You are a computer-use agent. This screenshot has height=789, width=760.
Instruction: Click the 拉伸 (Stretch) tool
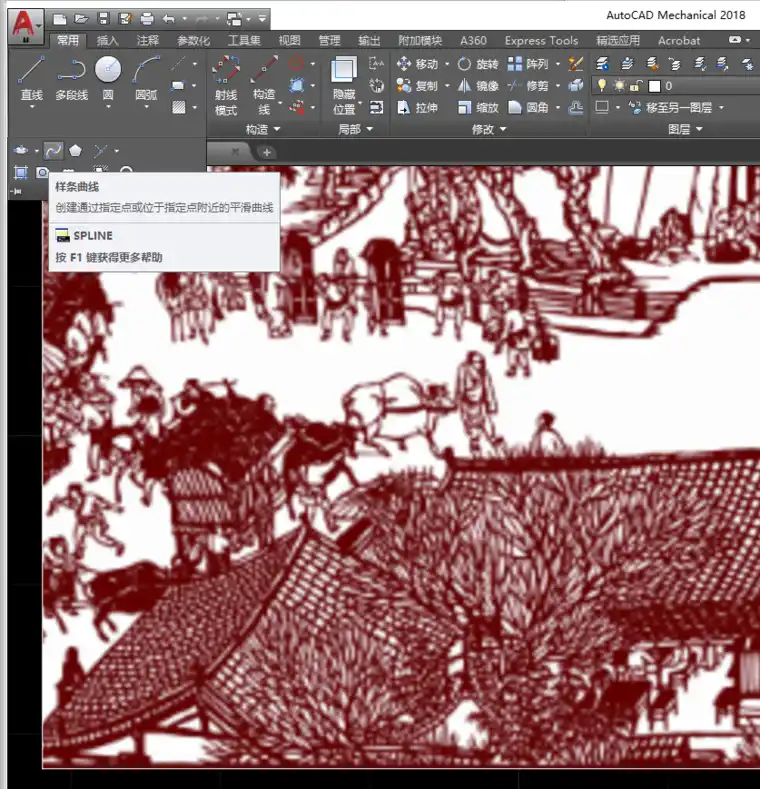(417, 108)
